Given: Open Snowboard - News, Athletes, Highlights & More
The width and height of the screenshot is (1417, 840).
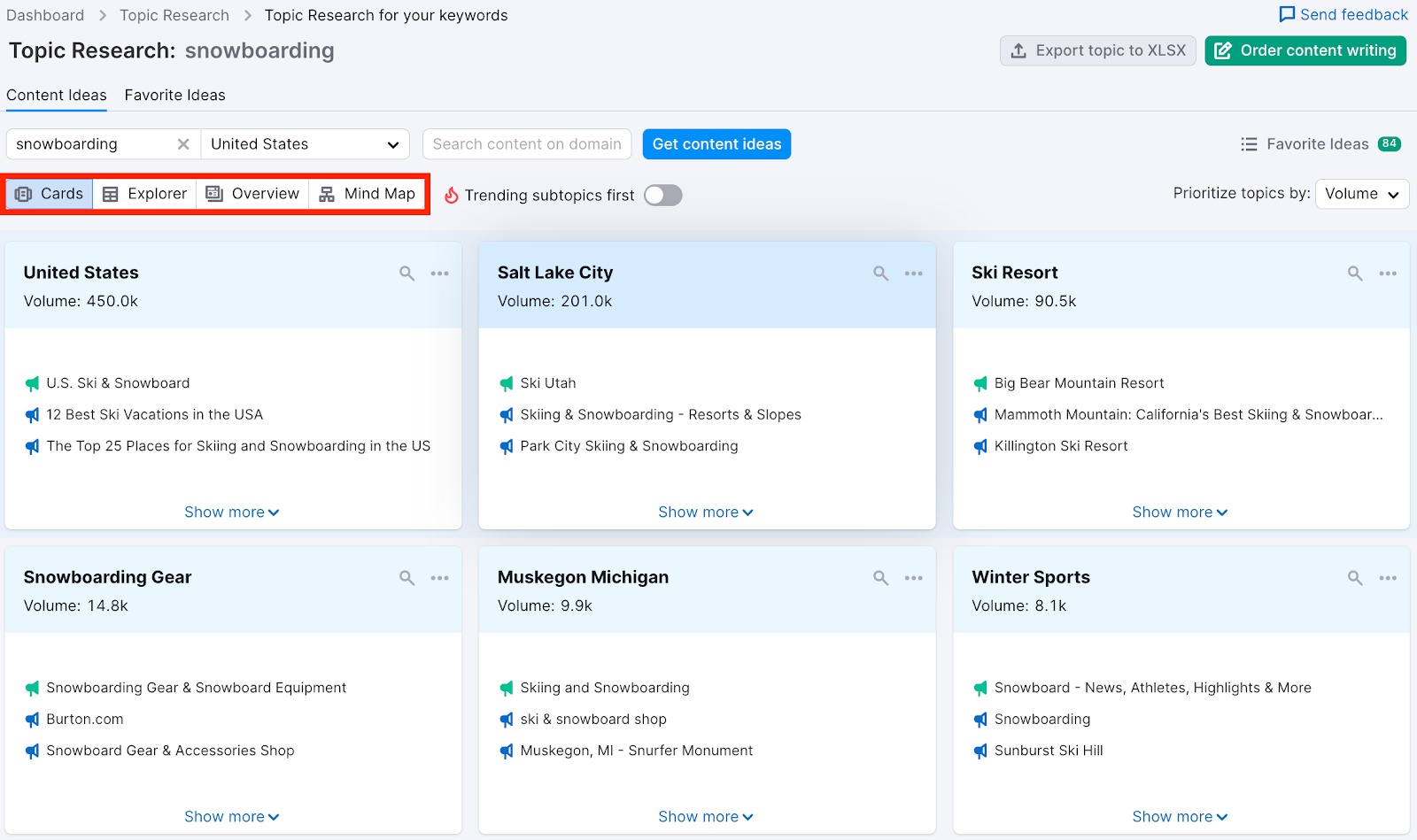Looking at the screenshot, I should click(1153, 688).
